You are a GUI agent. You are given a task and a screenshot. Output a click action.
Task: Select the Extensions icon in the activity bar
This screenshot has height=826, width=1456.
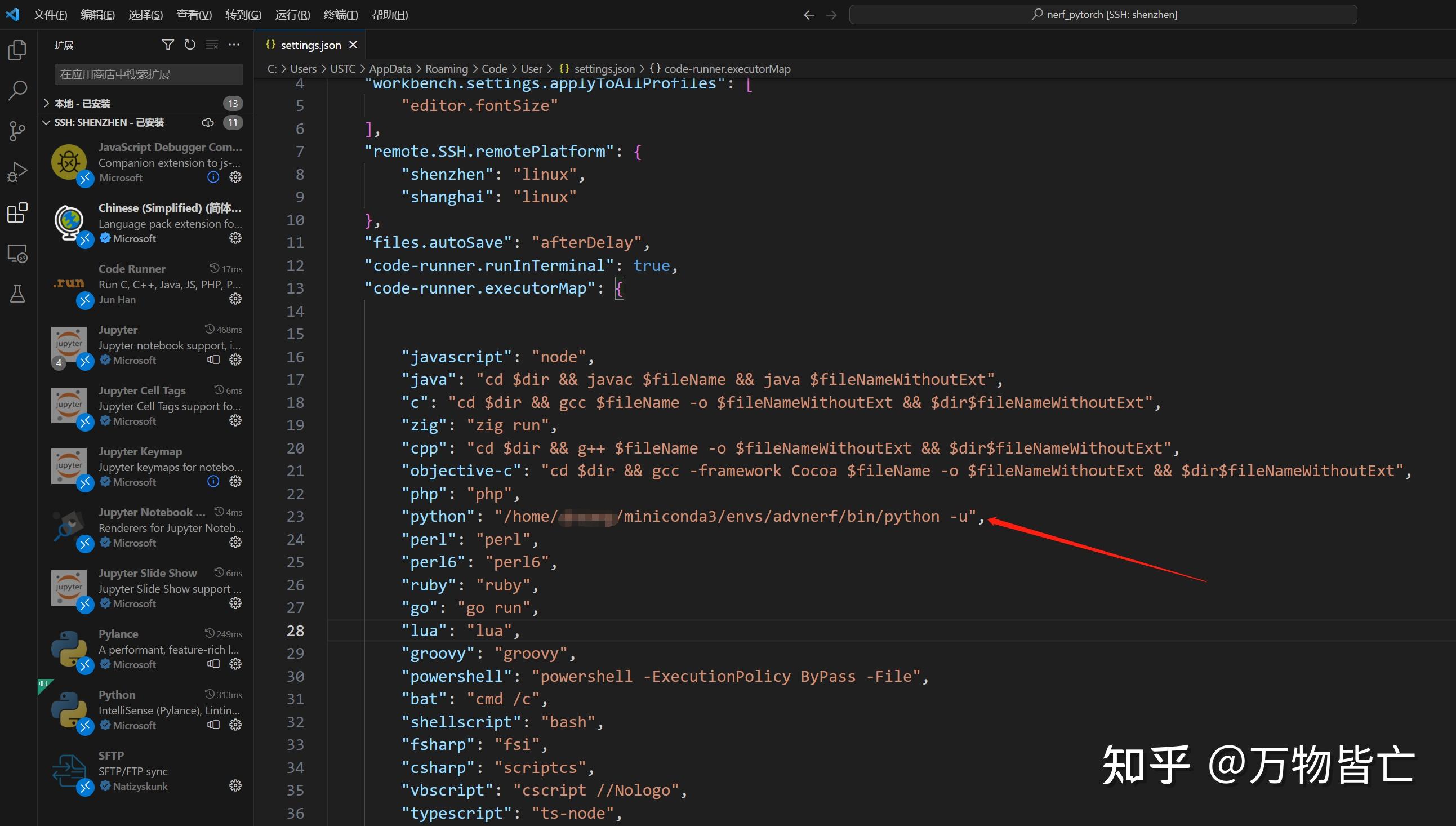click(x=17, y=212)
